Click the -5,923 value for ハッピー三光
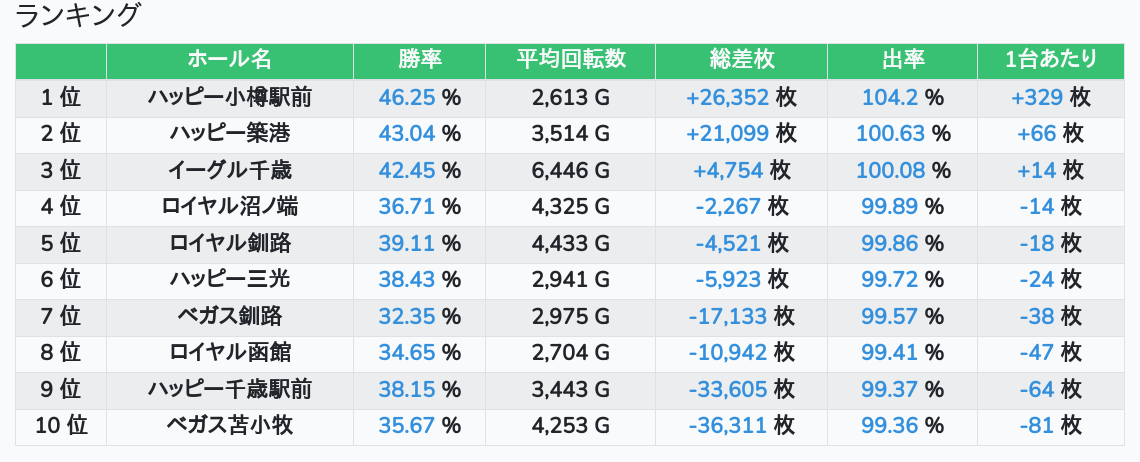1140x462 pixels. (x=727, y=280)
